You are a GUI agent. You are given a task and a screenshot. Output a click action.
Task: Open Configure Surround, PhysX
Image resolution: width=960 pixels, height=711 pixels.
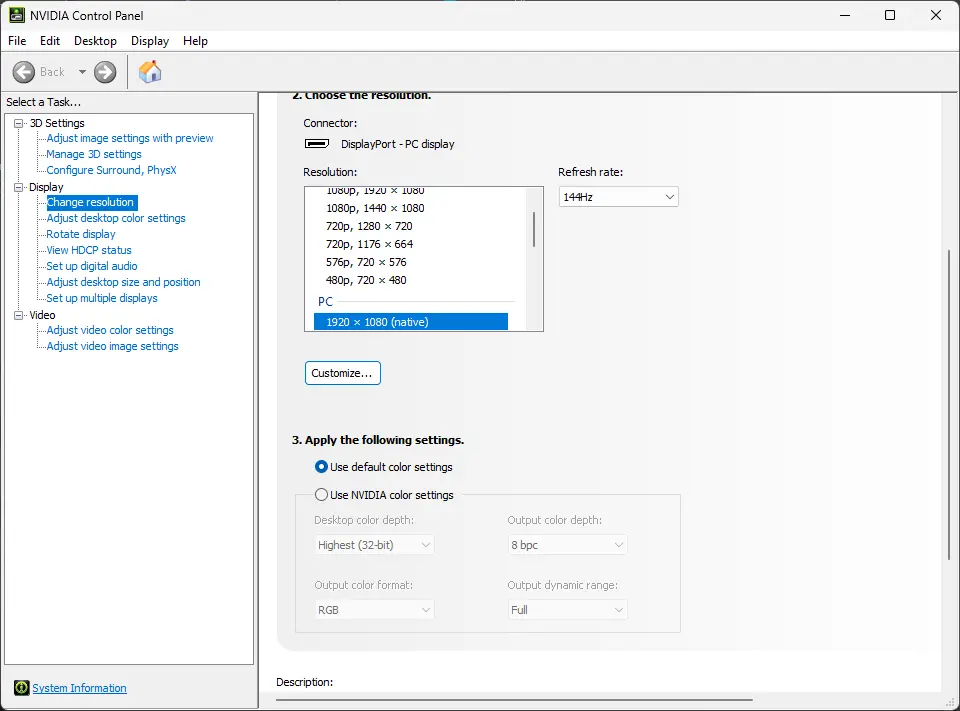(x=111, y=170)
